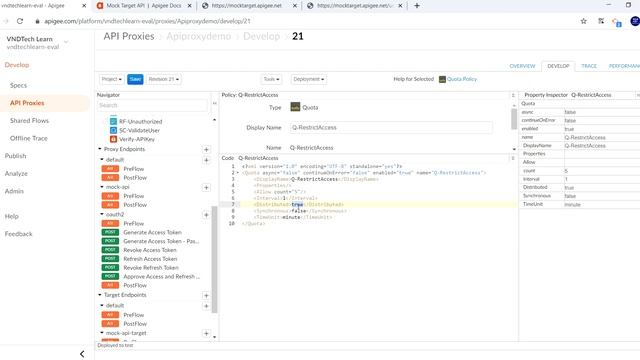The height and width of the screenshot is (360, 640).
Task: Collapse the Target Endpoints section
Action: pyautogui.click(x=100, y=295)
